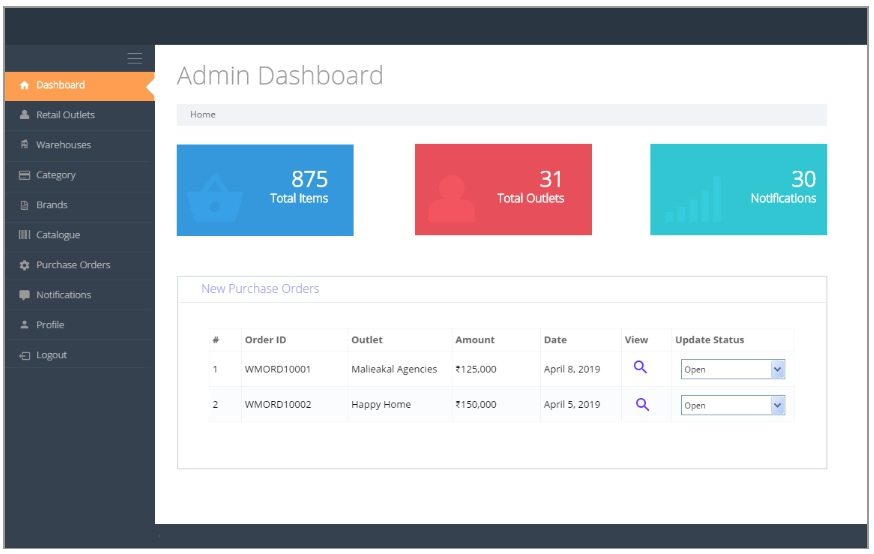This screenshot has width=874, height=554.
Task: Click the Dashboard home icon in sidebar
Action: click(x=24, y=86)
